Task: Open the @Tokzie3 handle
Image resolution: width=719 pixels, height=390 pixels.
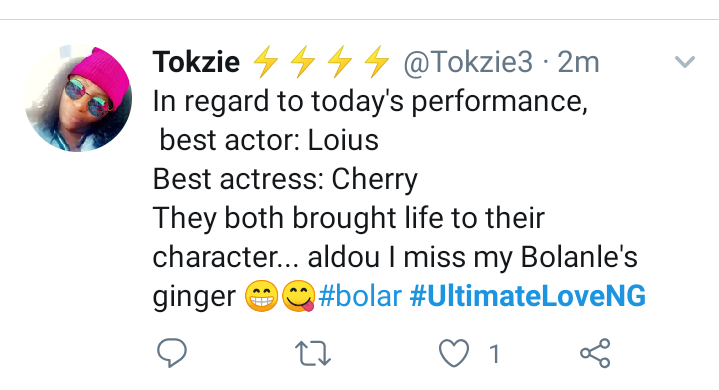Action: tap(468, 61)
